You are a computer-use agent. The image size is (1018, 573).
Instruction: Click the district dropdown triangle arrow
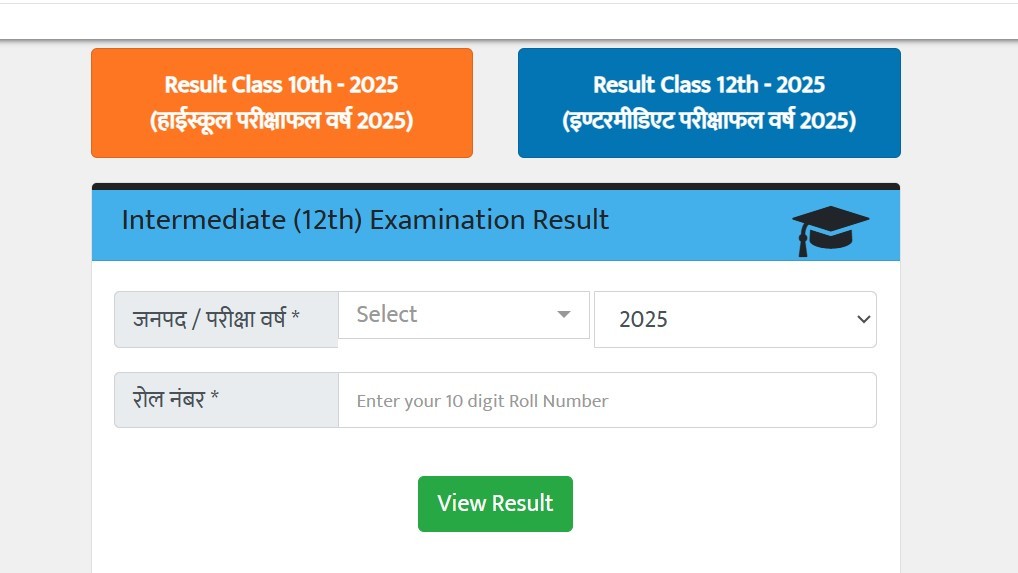coord(564,315)
